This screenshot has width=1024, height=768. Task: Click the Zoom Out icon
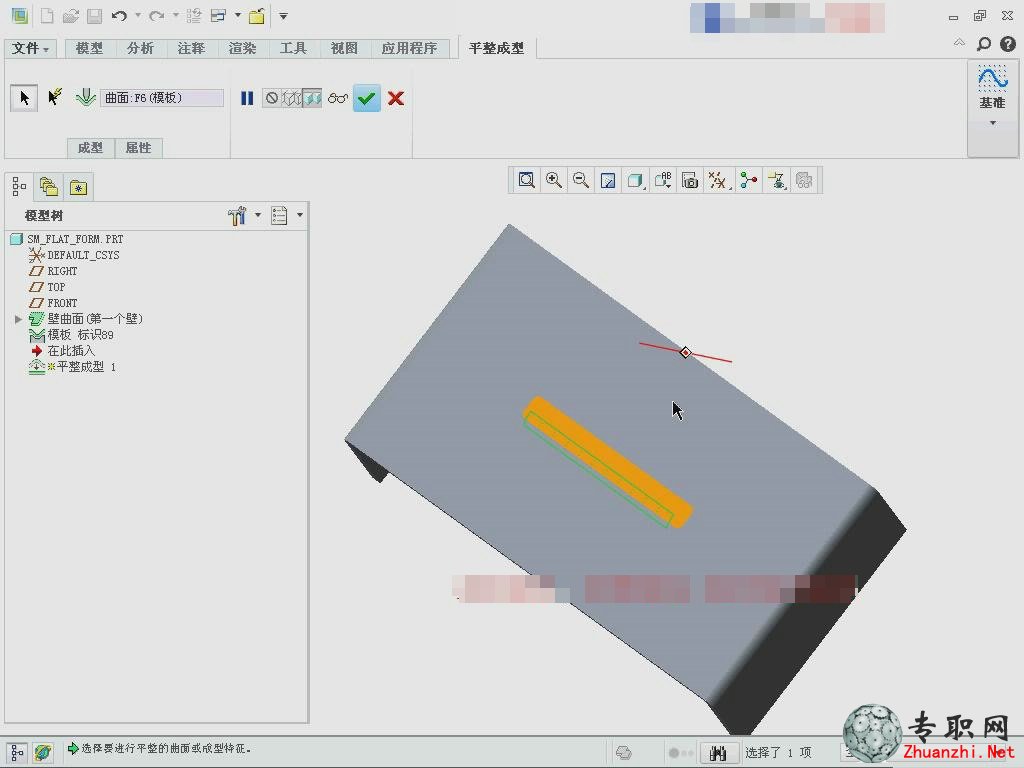[x=581, y=180]
